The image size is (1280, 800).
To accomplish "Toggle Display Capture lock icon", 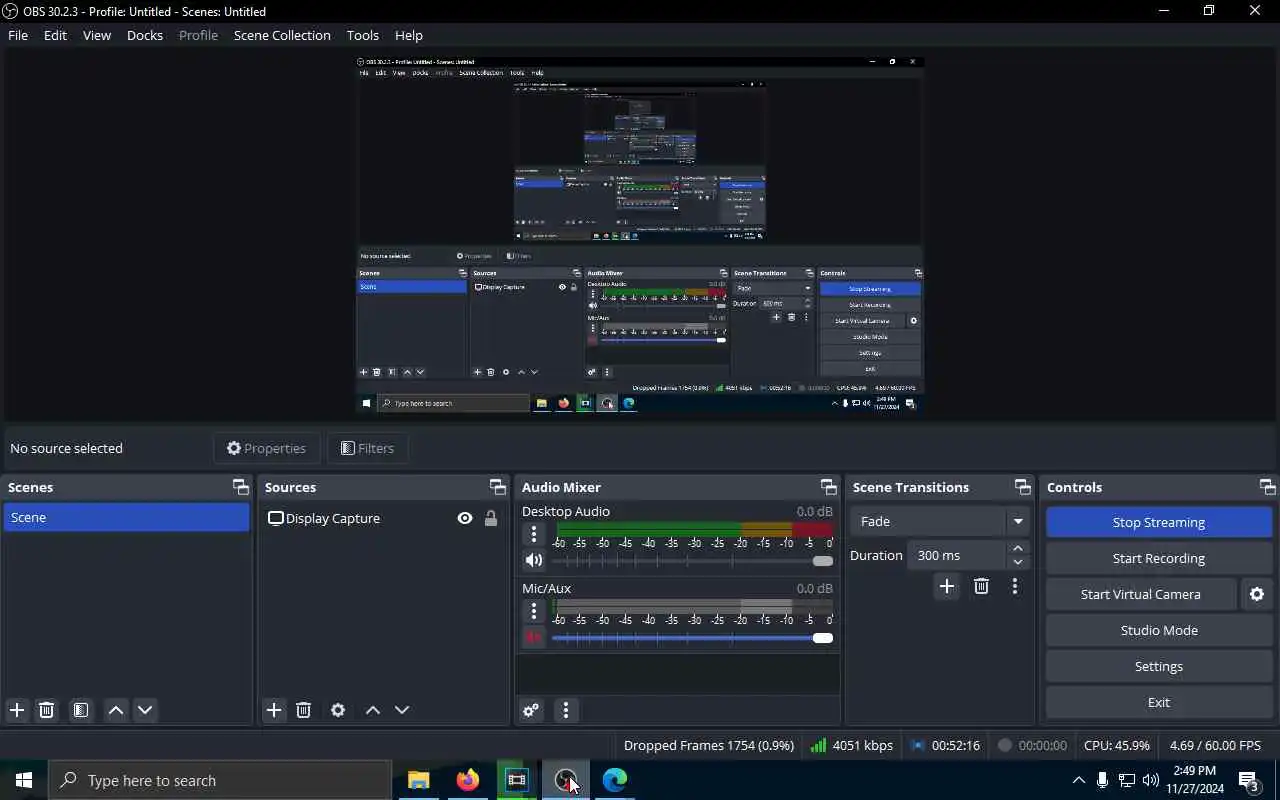I will click(x=491, y=518).
